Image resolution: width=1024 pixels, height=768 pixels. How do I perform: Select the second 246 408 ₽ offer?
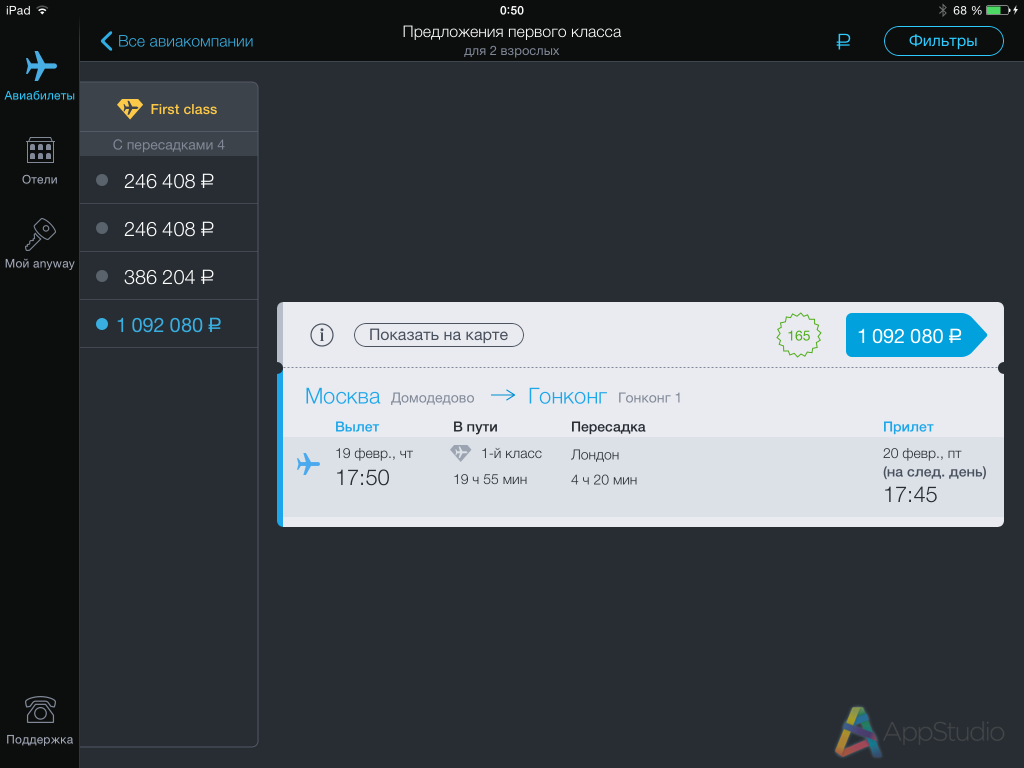pyautogui.click(x=168, y=229)
